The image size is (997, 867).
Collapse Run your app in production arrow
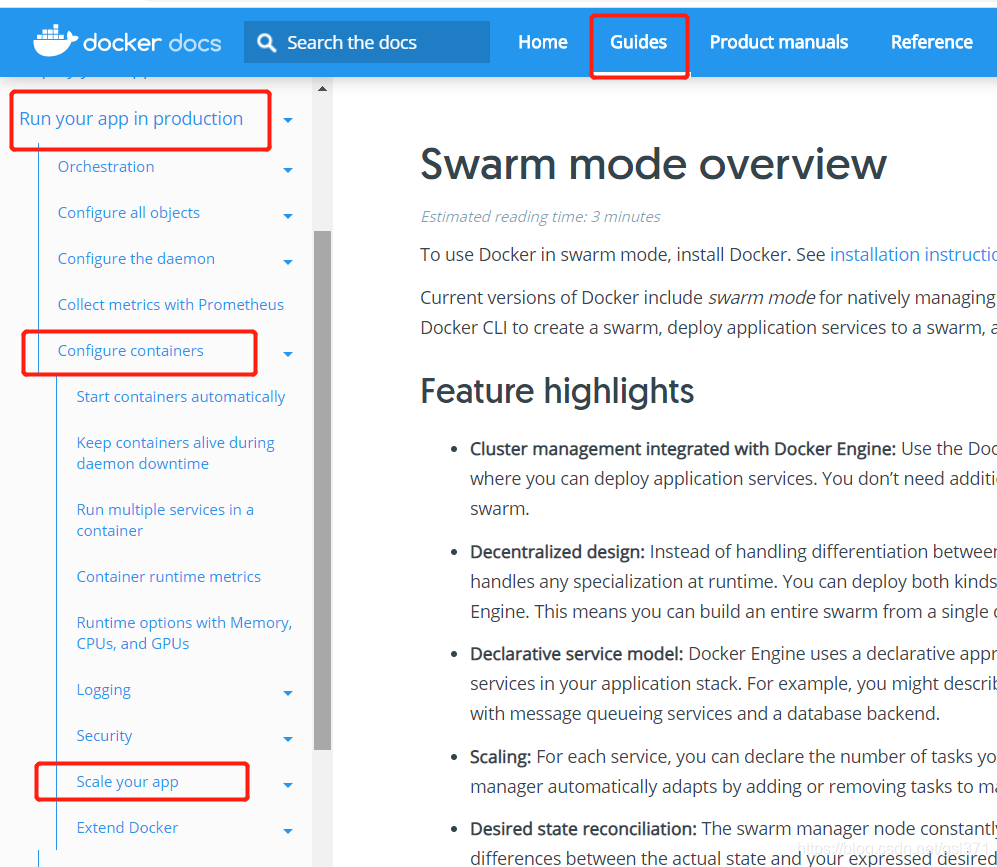coord(288,120)
